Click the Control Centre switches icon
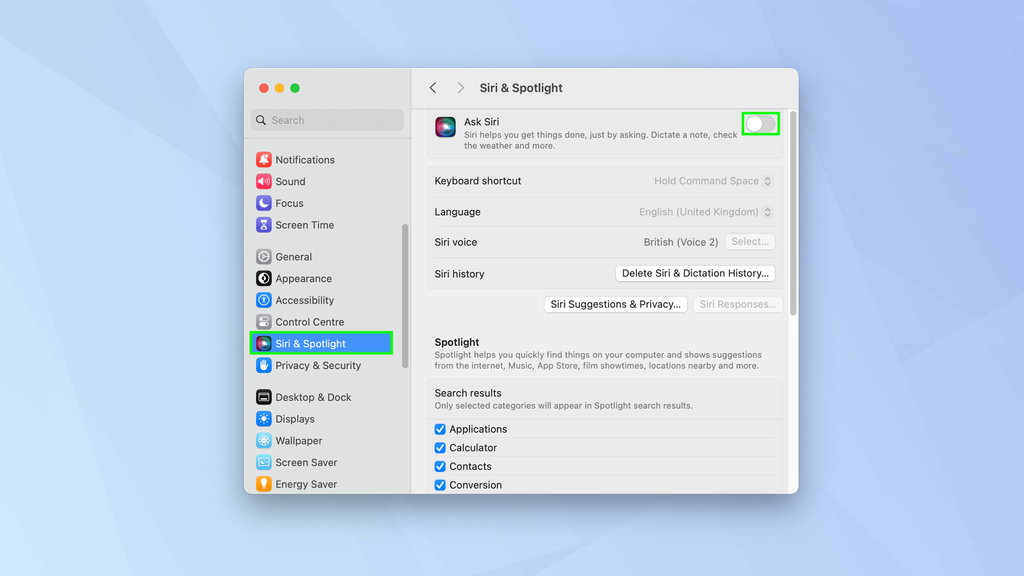Image resolution: width=1024 pixels, height=576 pixels. [x=263, y=321]
